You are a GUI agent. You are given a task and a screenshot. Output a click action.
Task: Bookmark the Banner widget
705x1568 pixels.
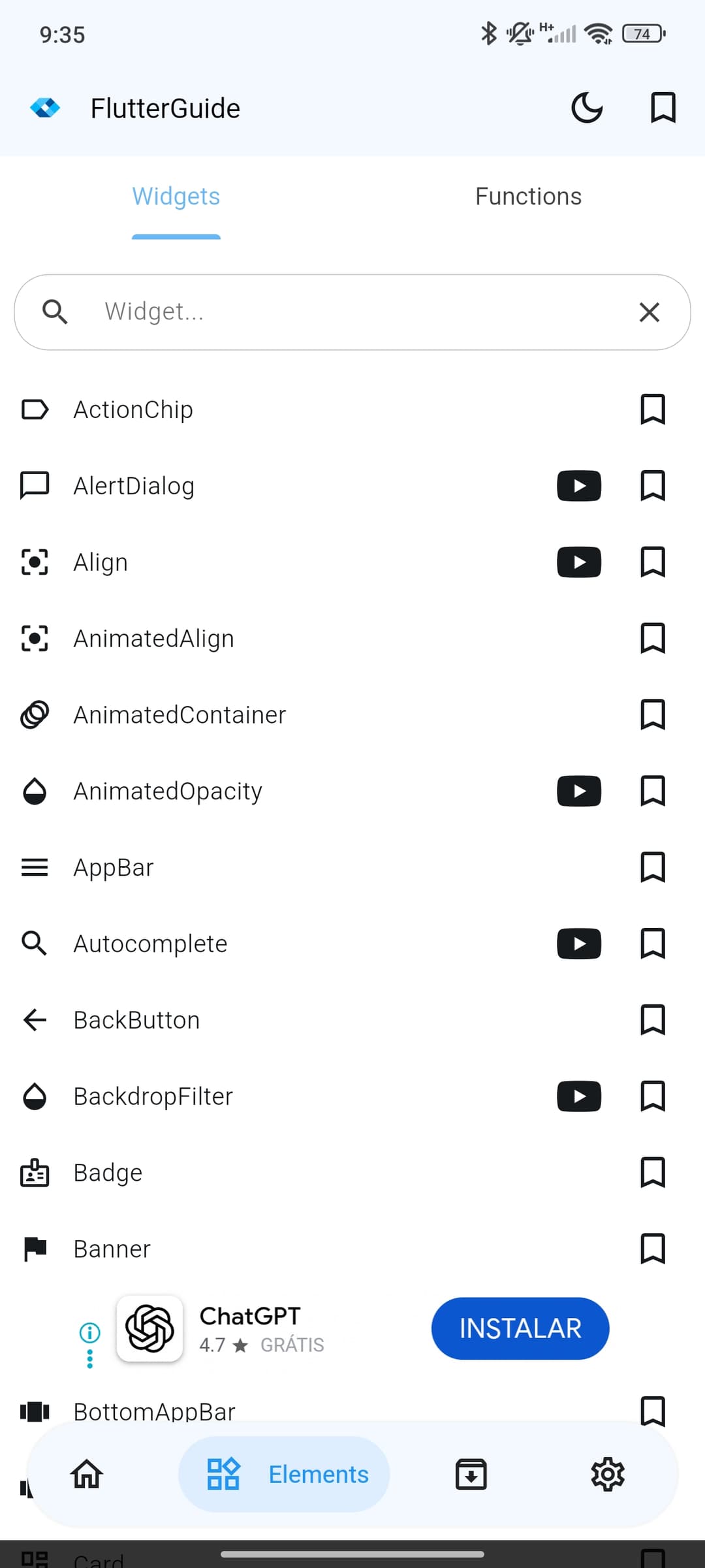tap(652, 1249)
